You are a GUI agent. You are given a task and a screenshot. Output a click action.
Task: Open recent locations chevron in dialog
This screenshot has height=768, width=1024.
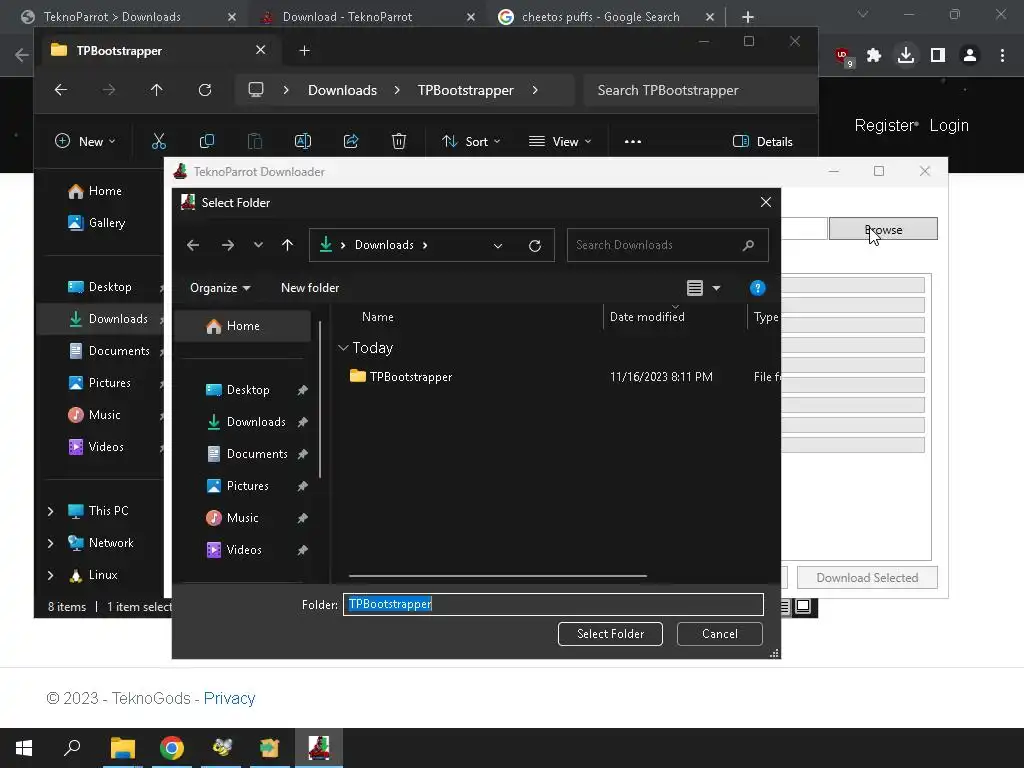259,245
